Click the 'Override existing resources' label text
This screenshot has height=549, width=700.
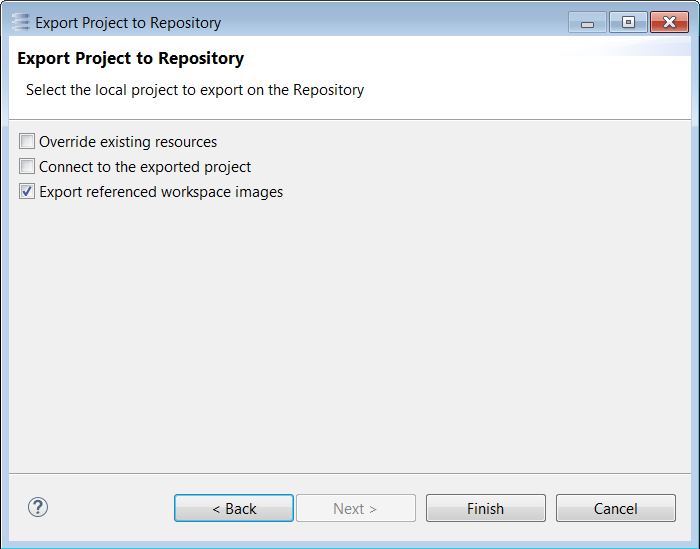(128, 142)
